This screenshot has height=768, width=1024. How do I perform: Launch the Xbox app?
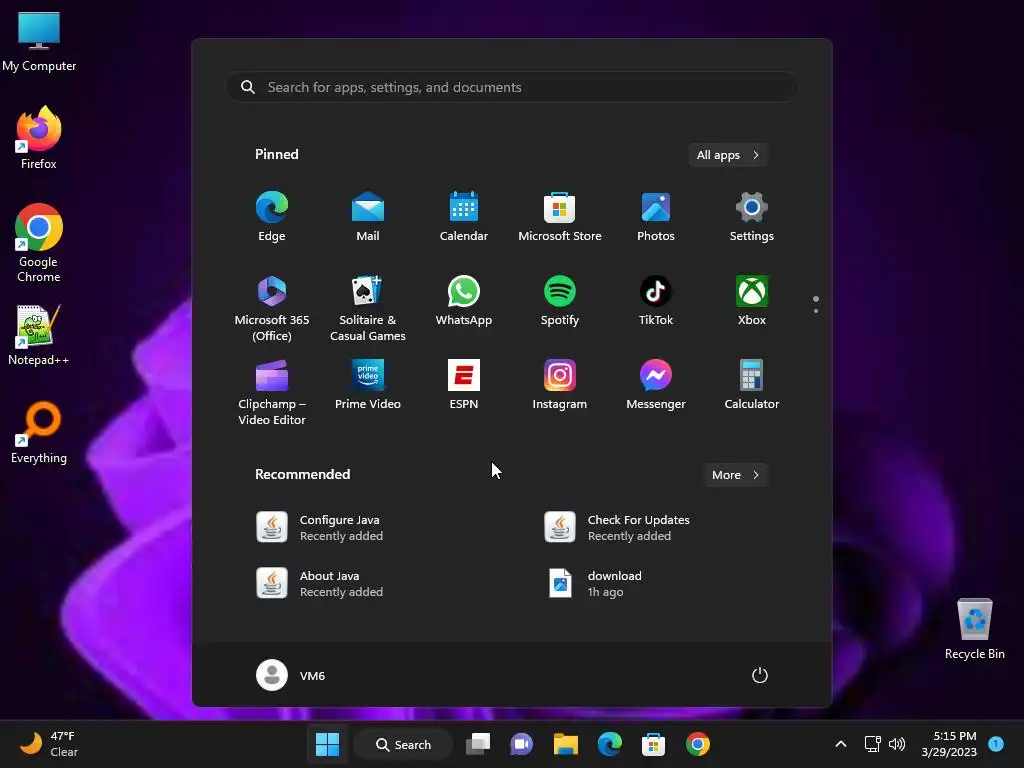click(x=752, y=301)
